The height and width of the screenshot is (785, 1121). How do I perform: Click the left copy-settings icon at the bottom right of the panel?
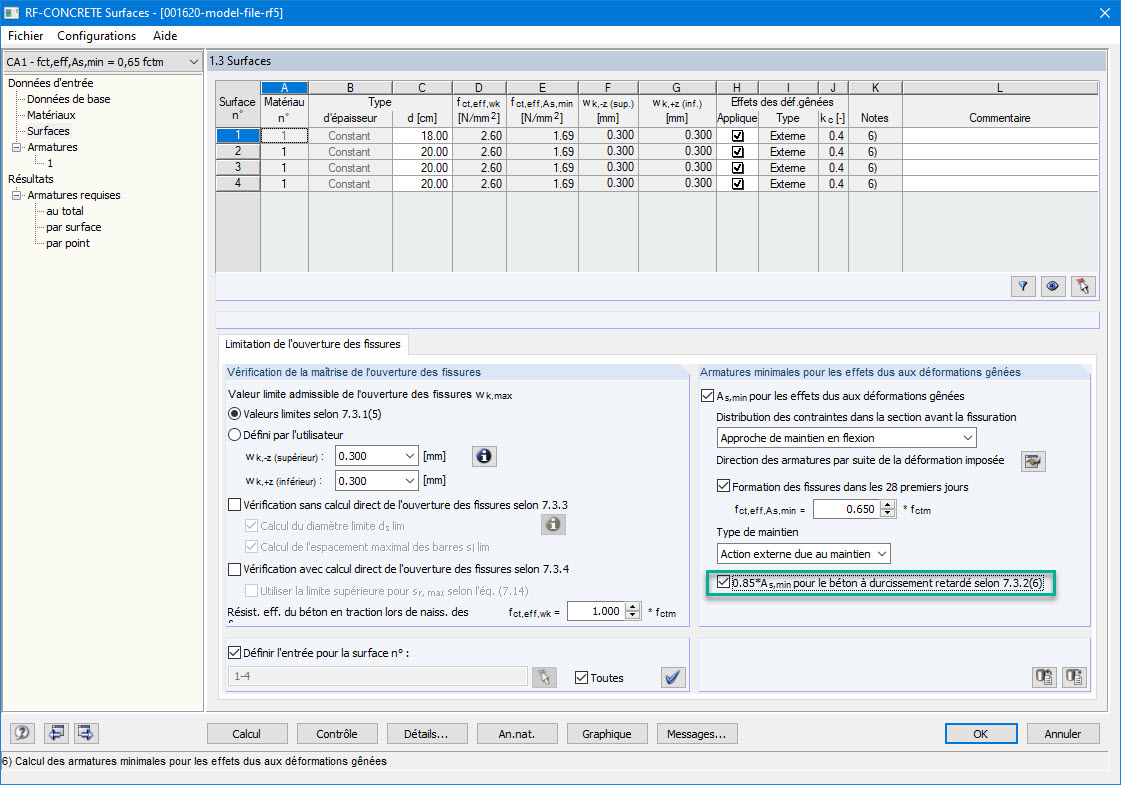[x=1045, y=676]
